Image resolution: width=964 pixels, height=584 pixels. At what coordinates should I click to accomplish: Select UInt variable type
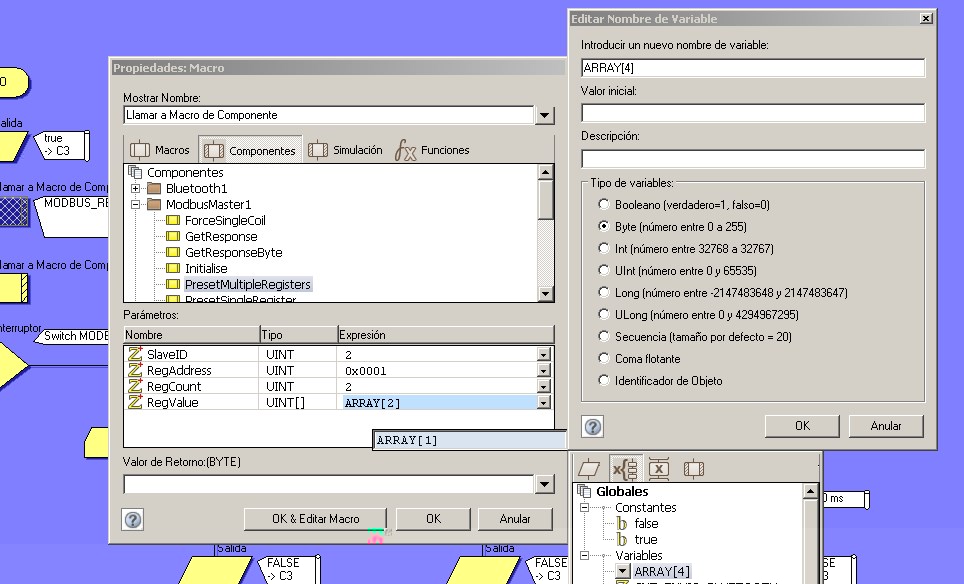[x=604, y=270]
